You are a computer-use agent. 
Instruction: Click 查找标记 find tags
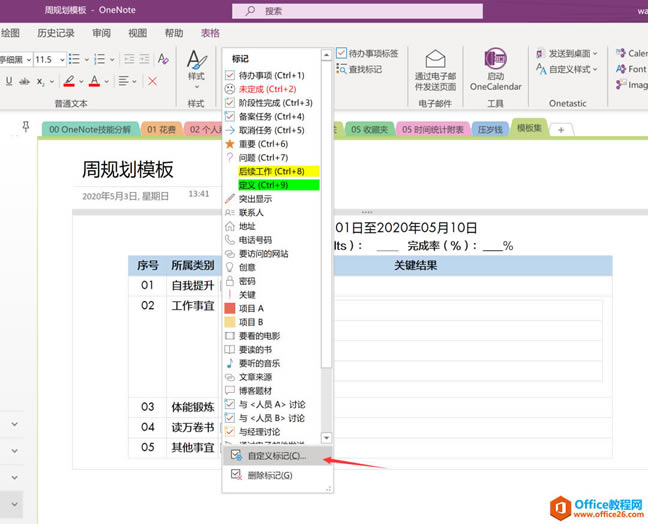(359, 69)
